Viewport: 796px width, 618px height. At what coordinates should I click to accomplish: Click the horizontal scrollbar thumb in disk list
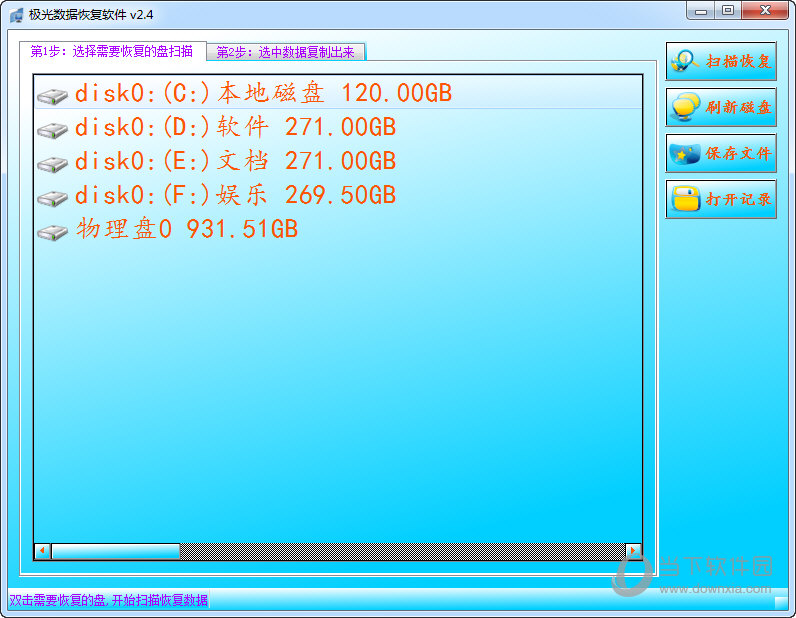pos(115,551)
